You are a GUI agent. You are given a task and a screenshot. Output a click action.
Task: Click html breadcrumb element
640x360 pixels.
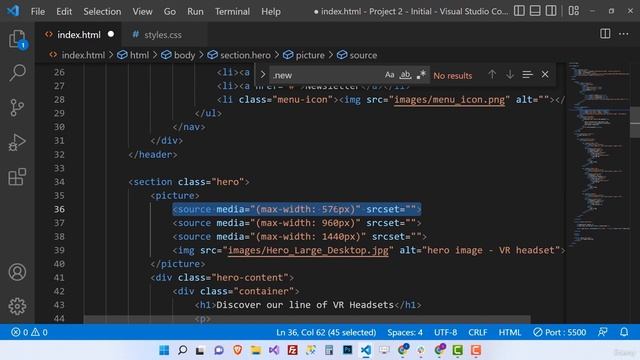coord(139,55)
